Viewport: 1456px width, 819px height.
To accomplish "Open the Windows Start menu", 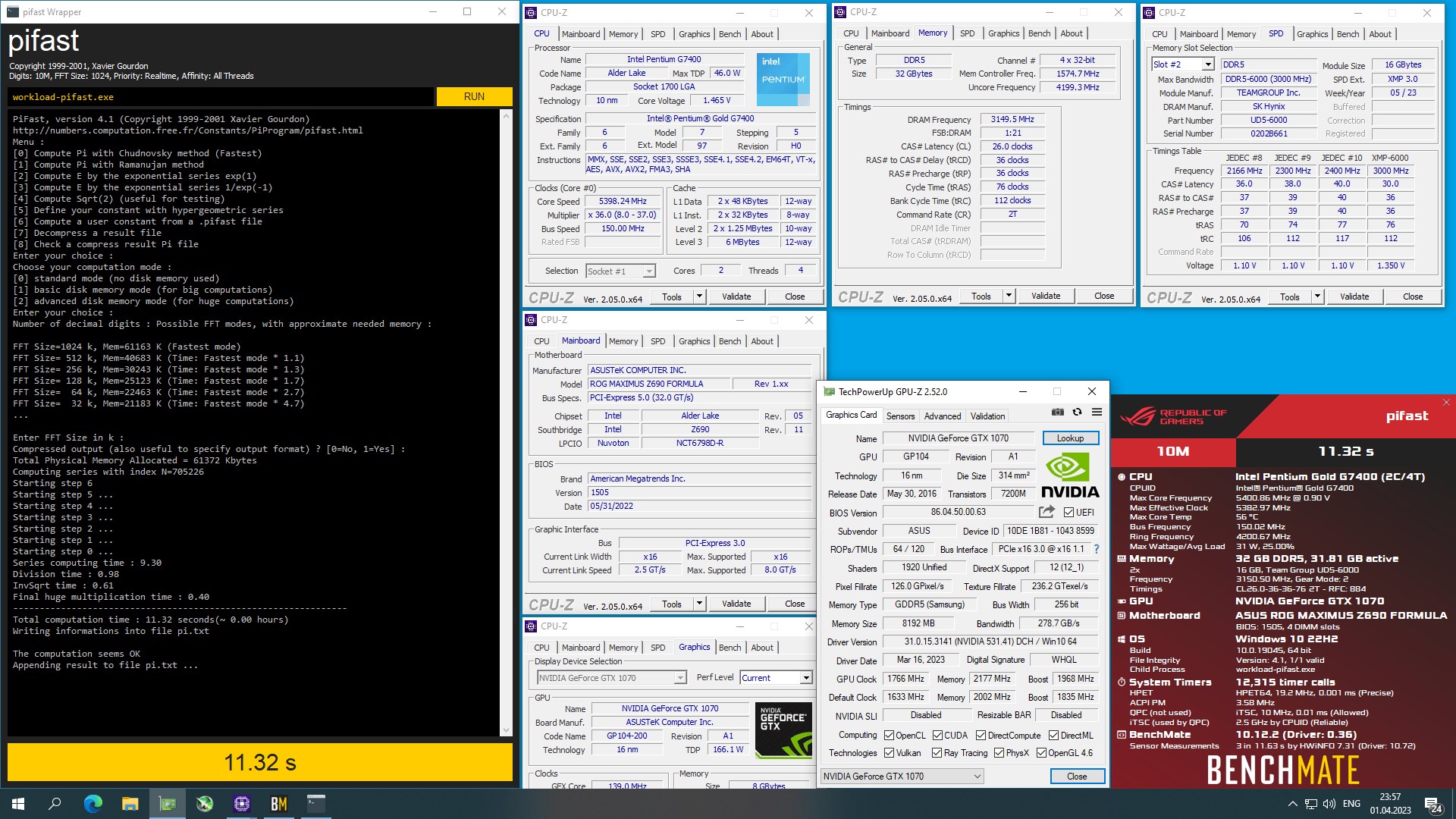I will point(18,804).
